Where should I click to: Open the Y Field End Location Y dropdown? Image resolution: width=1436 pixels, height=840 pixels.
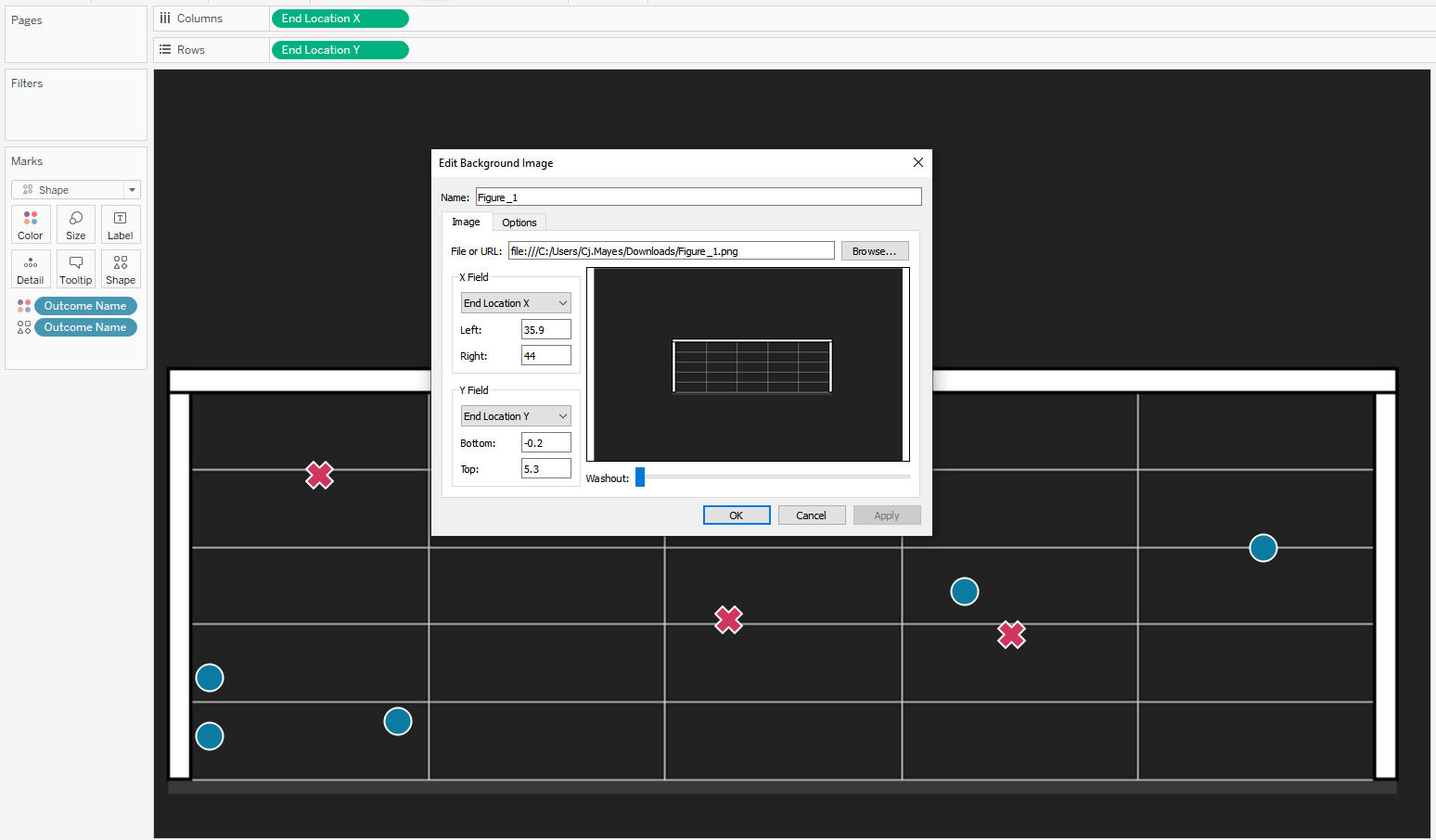(x=516, y=416)
